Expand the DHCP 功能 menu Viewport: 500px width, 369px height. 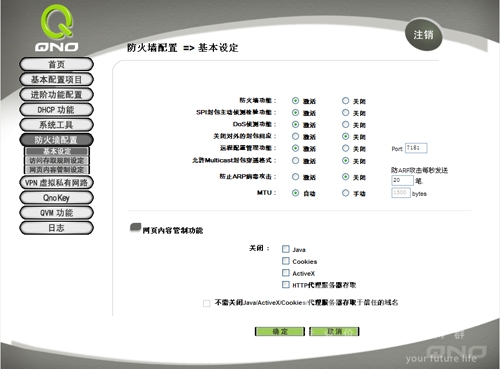tap(56, 109)
